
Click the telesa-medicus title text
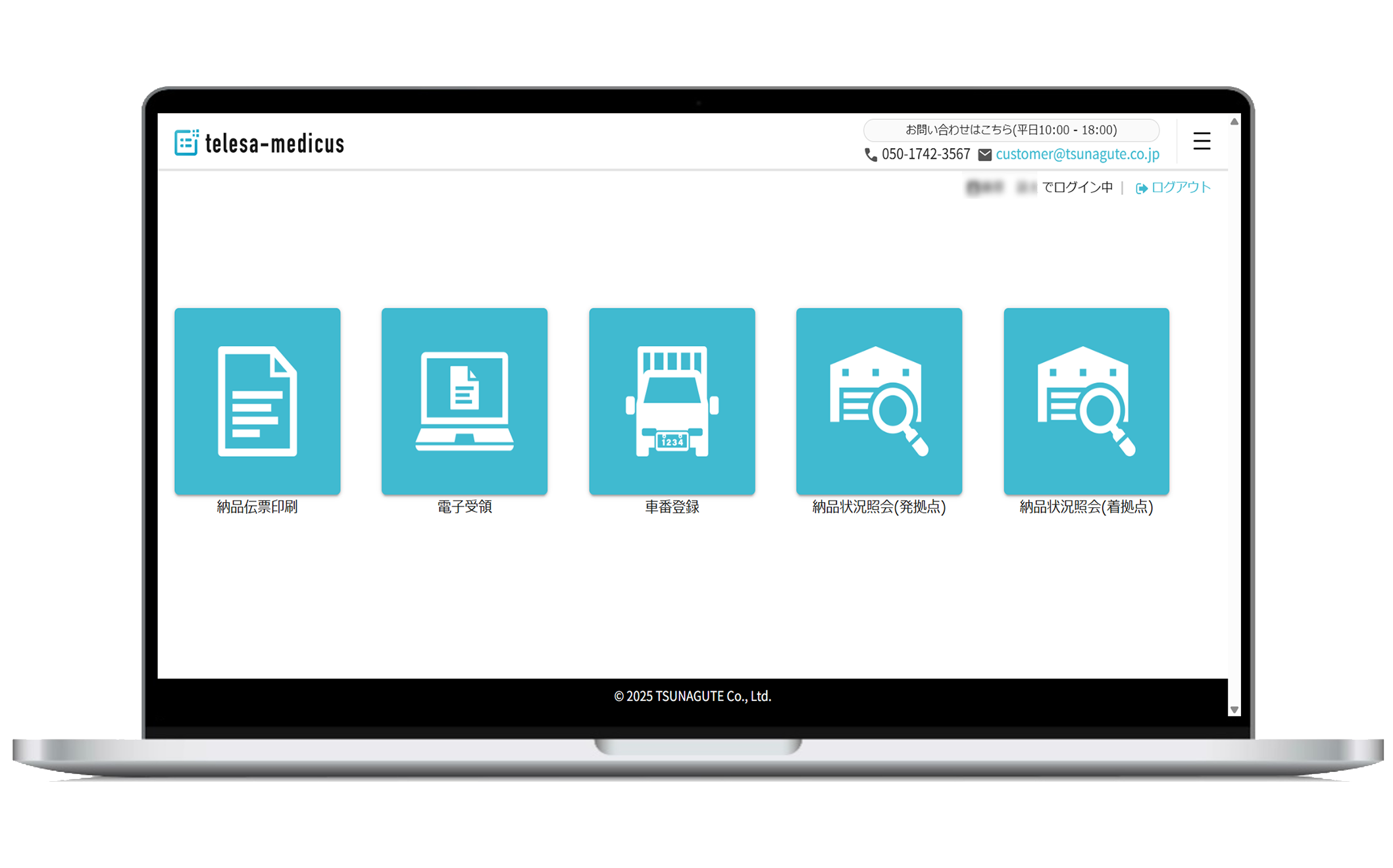tap(274, 143)
